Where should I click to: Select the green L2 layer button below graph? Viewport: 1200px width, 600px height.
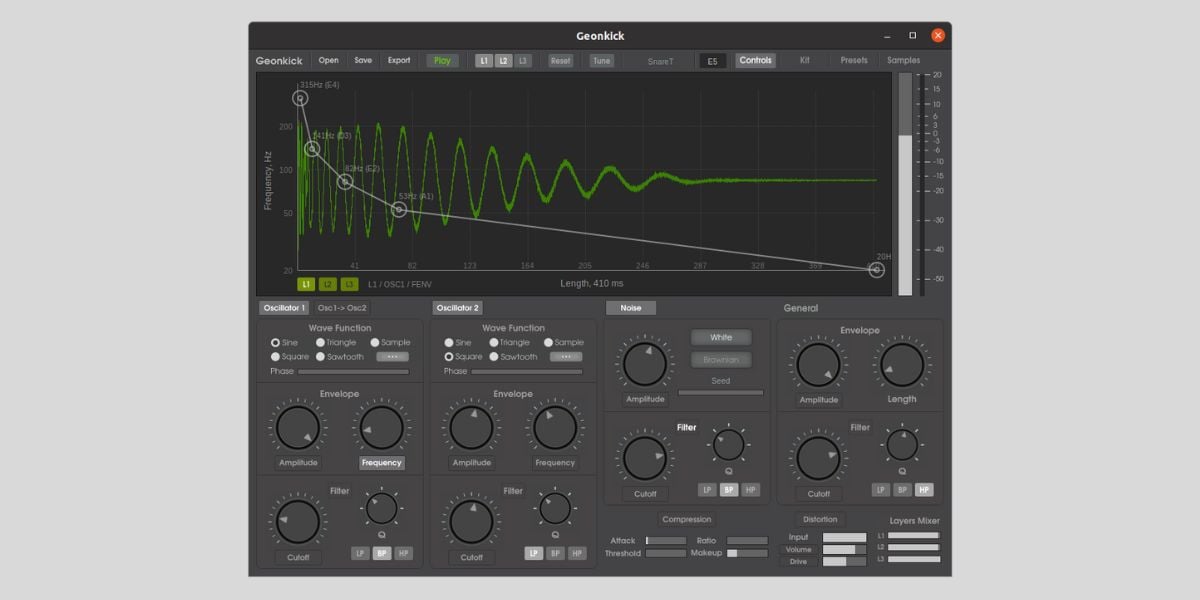click(x=328, y=284)
